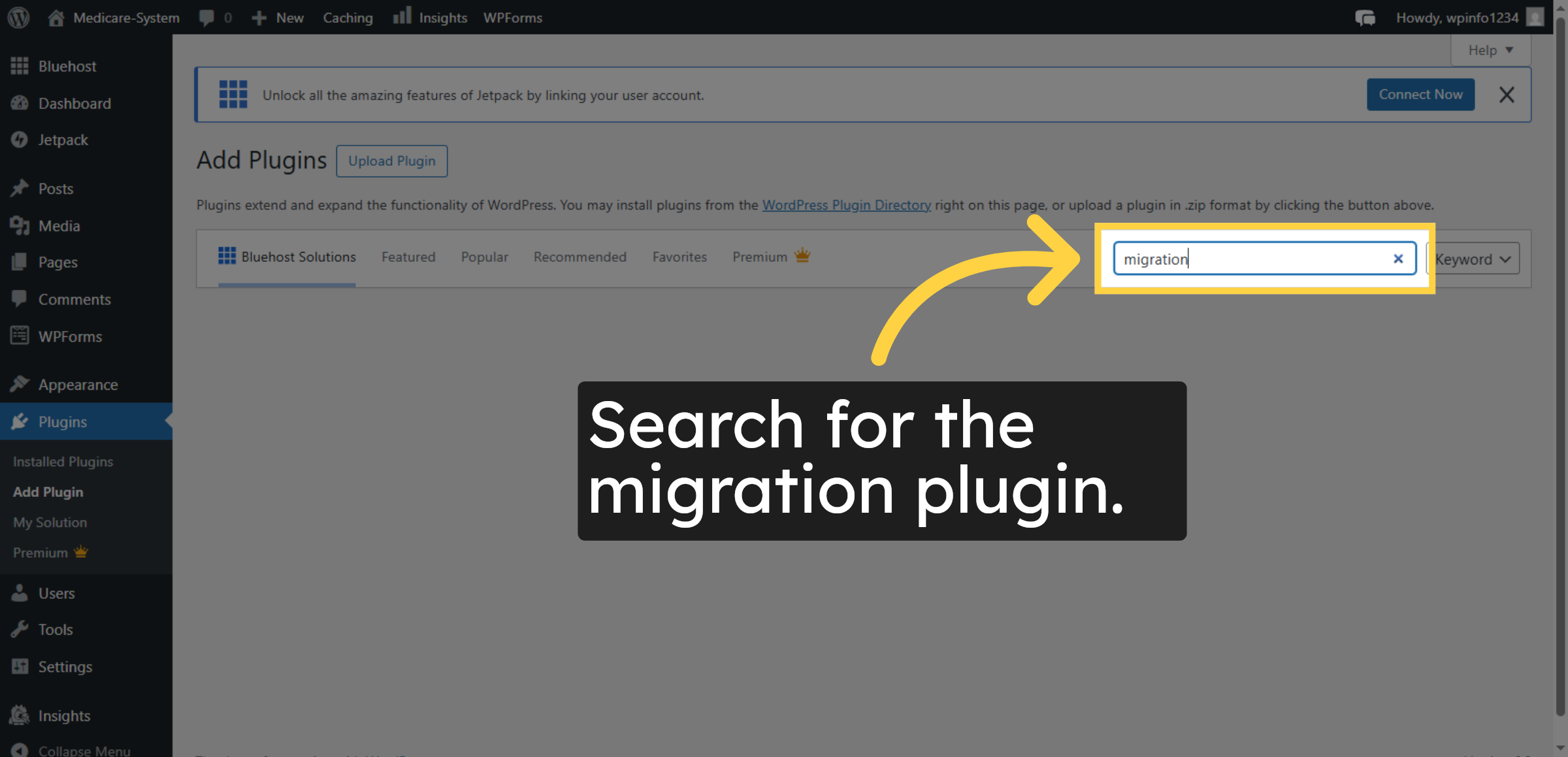Open the Recommended plugins tab
1568x757 pixels.
tap(580, 257)
